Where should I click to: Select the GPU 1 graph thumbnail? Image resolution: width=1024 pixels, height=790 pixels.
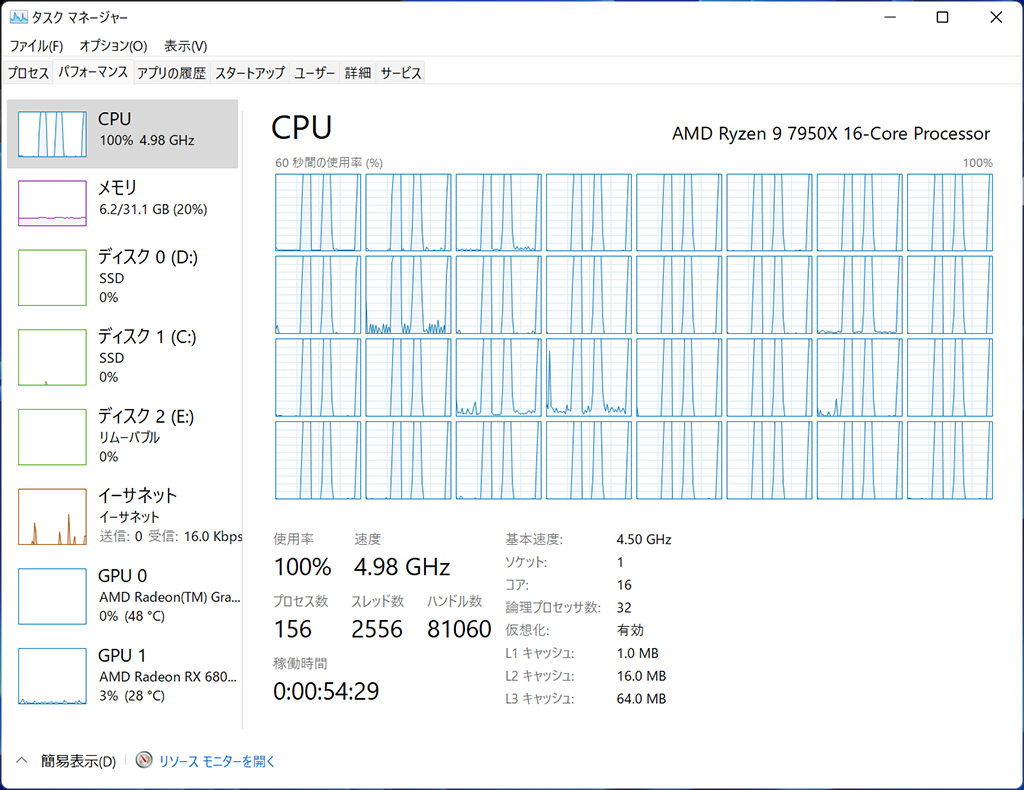pos(52,676)
